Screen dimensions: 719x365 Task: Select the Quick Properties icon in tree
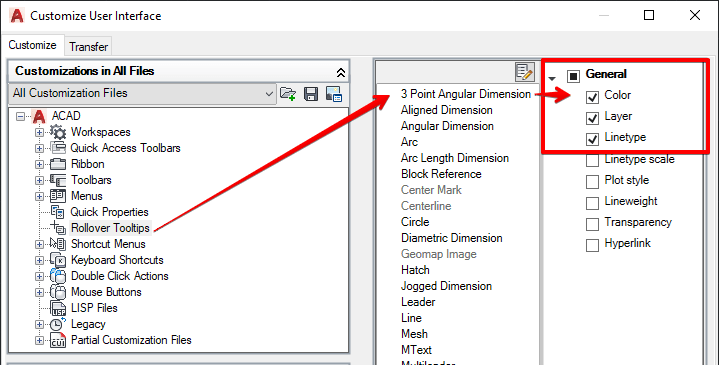coord(58,212)
